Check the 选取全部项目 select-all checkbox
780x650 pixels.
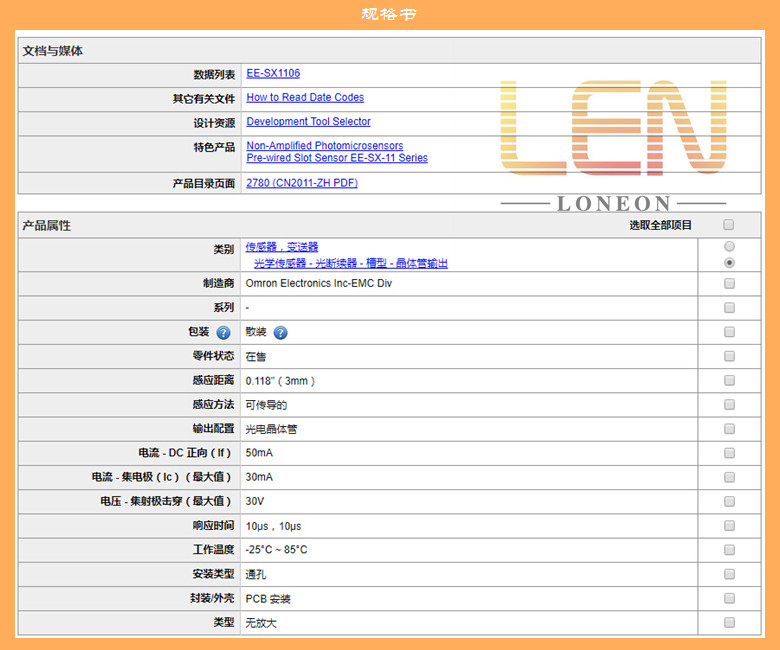pos(729,225)
